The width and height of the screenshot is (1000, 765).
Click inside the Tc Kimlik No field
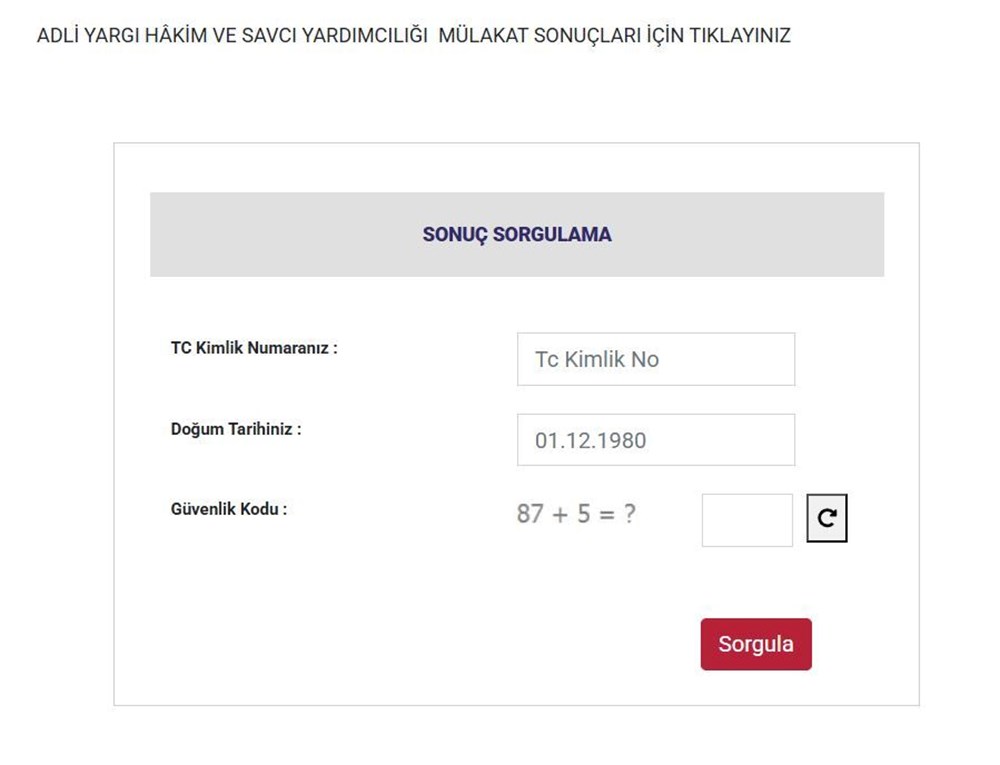(x=655, y=359)
